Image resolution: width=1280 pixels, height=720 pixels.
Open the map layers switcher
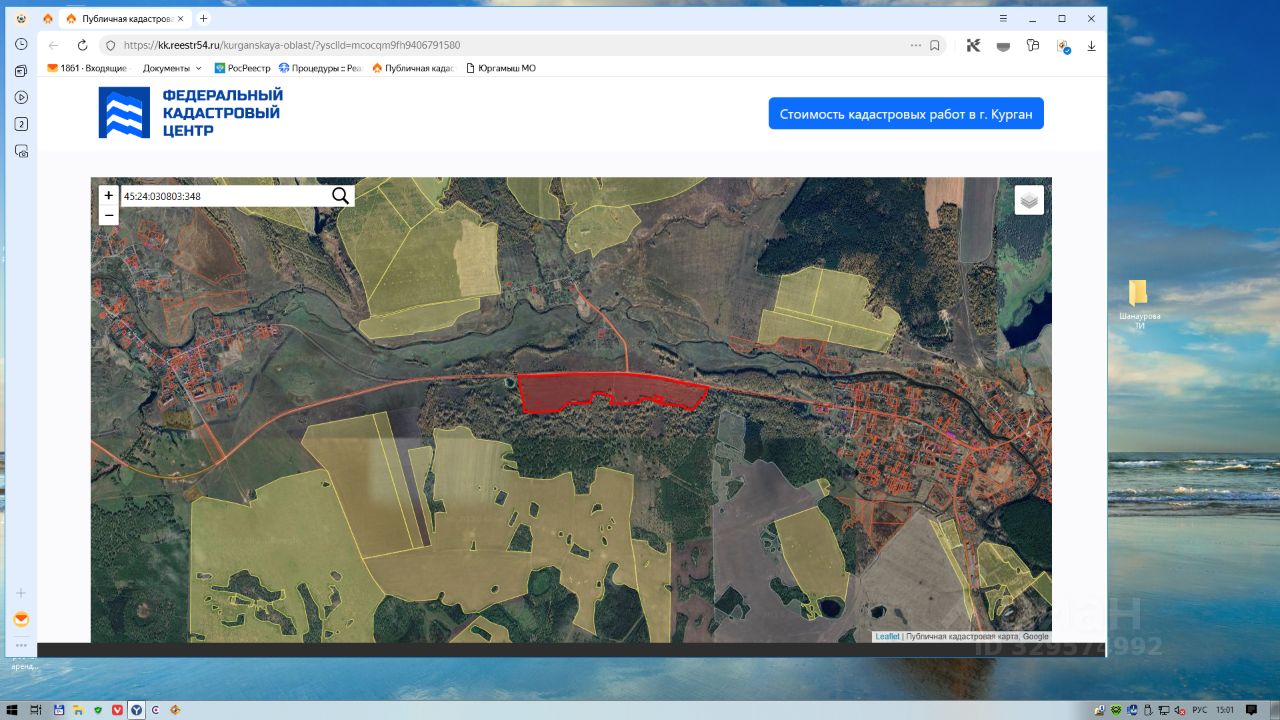click(1029, 200)
